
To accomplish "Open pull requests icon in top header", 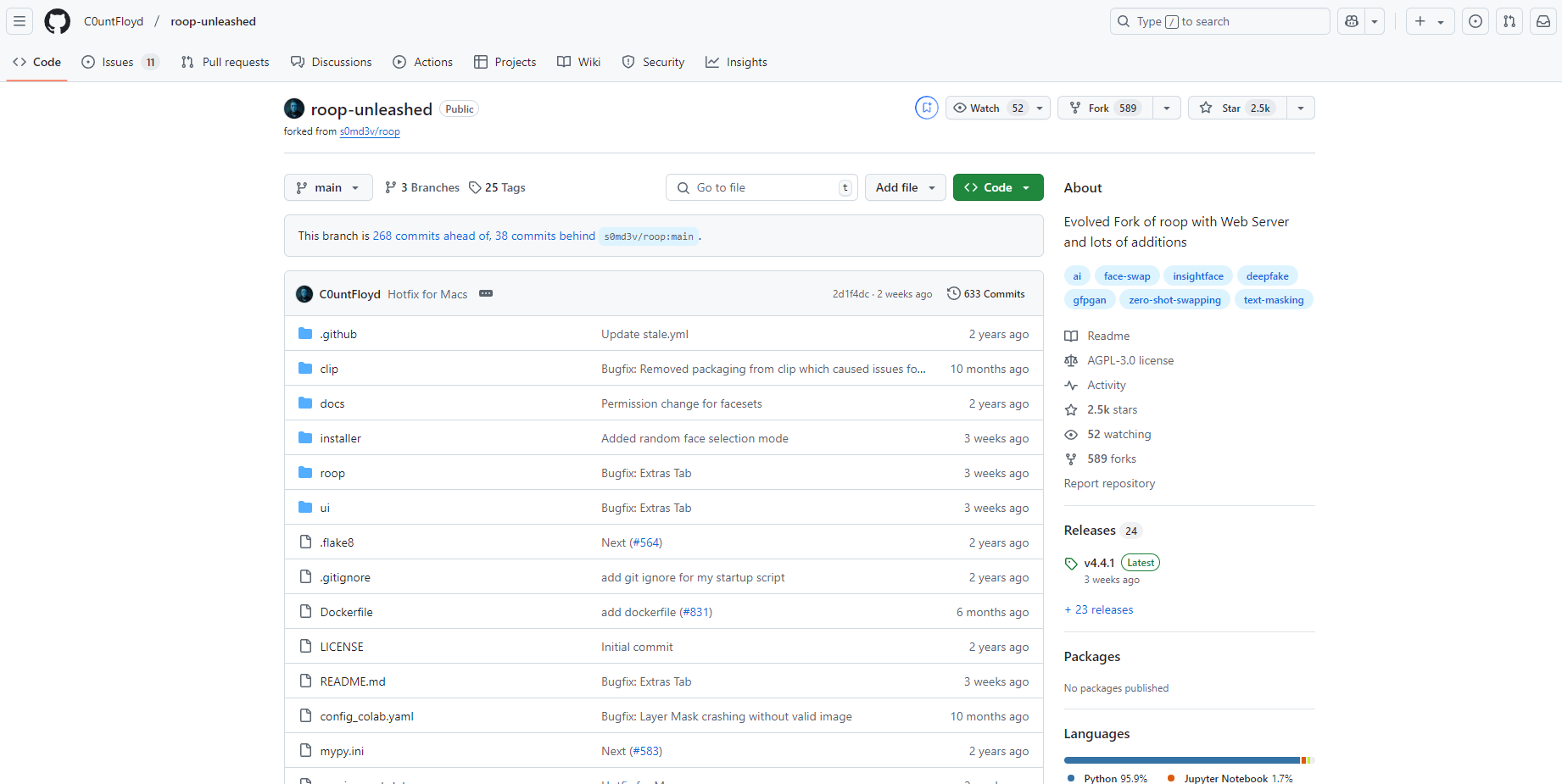I will pyautogui.click(x=1509, y=21).
